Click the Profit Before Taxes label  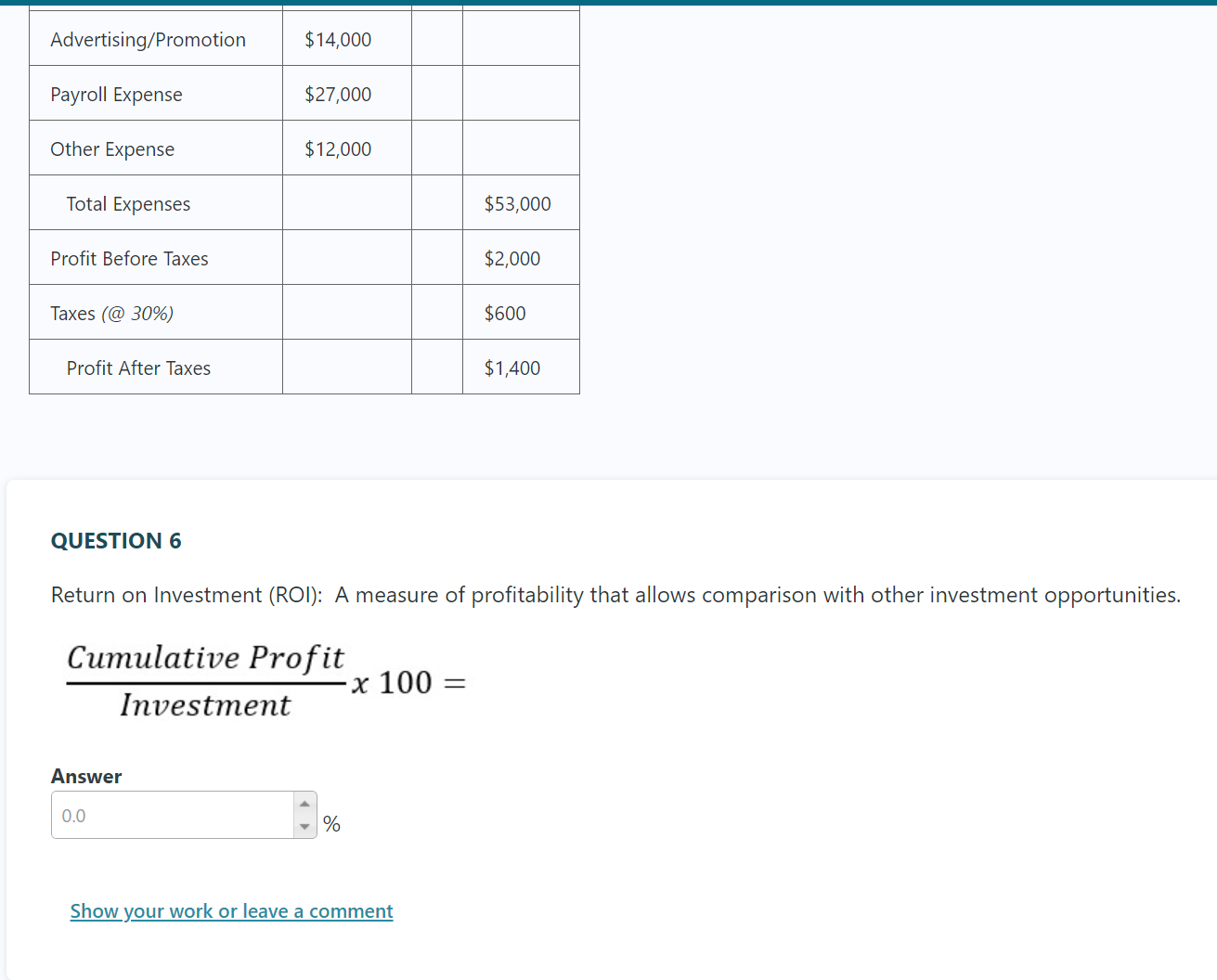(x=130, y=258)
